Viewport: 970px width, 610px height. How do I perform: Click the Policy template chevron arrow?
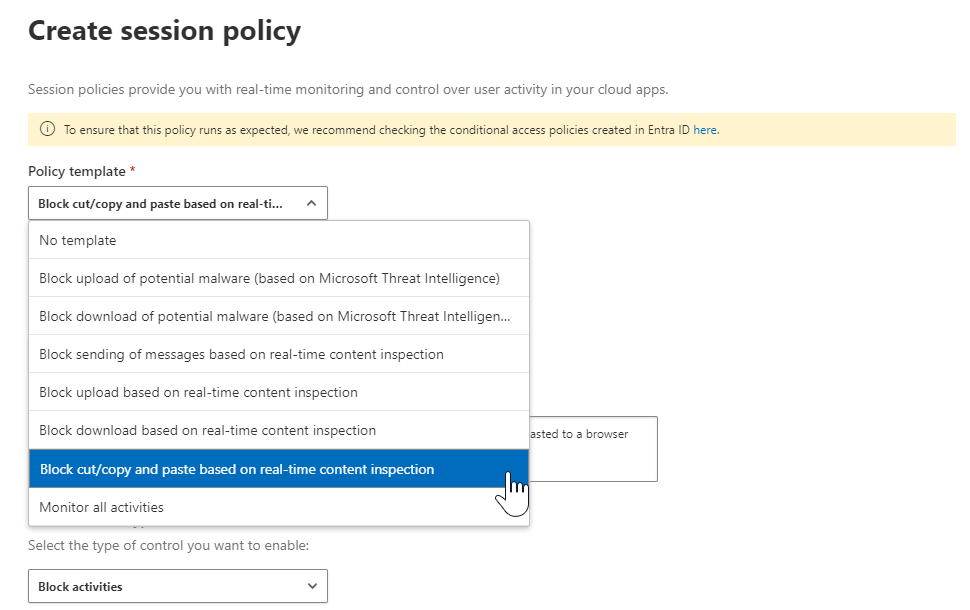tap(311, 204)
